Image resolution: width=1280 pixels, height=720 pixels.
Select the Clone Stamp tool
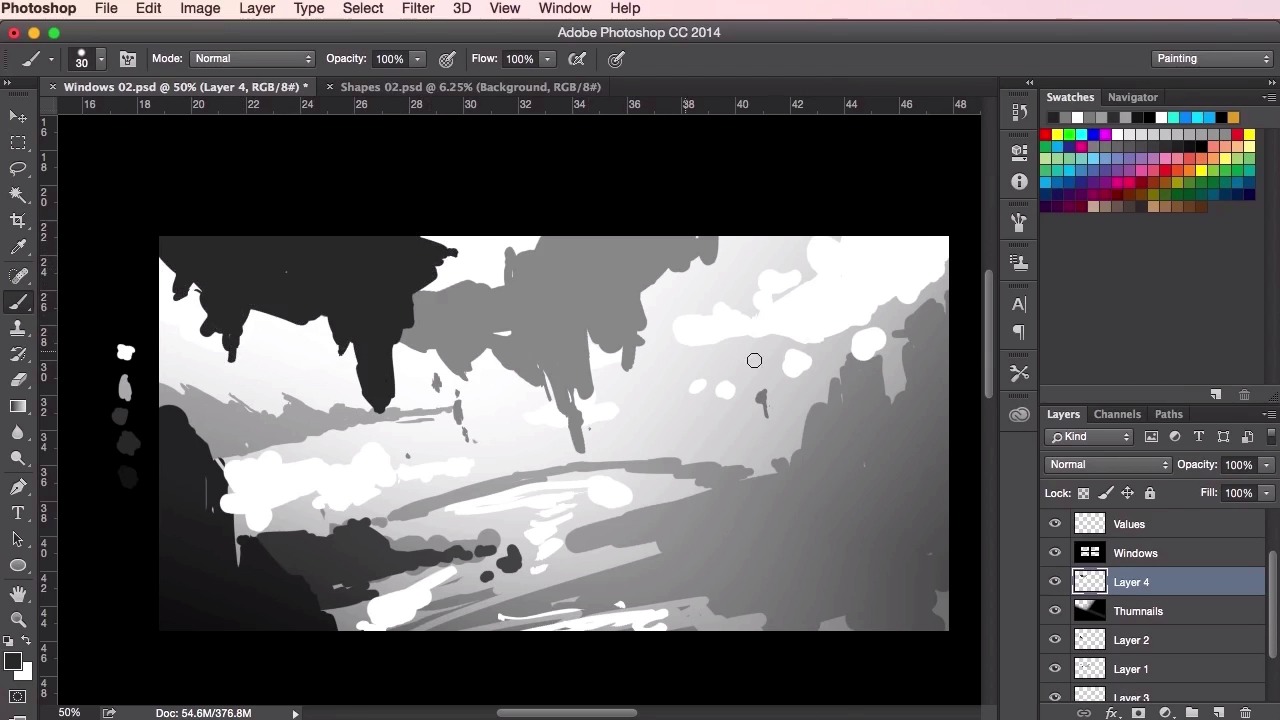(x=18, y=328)
